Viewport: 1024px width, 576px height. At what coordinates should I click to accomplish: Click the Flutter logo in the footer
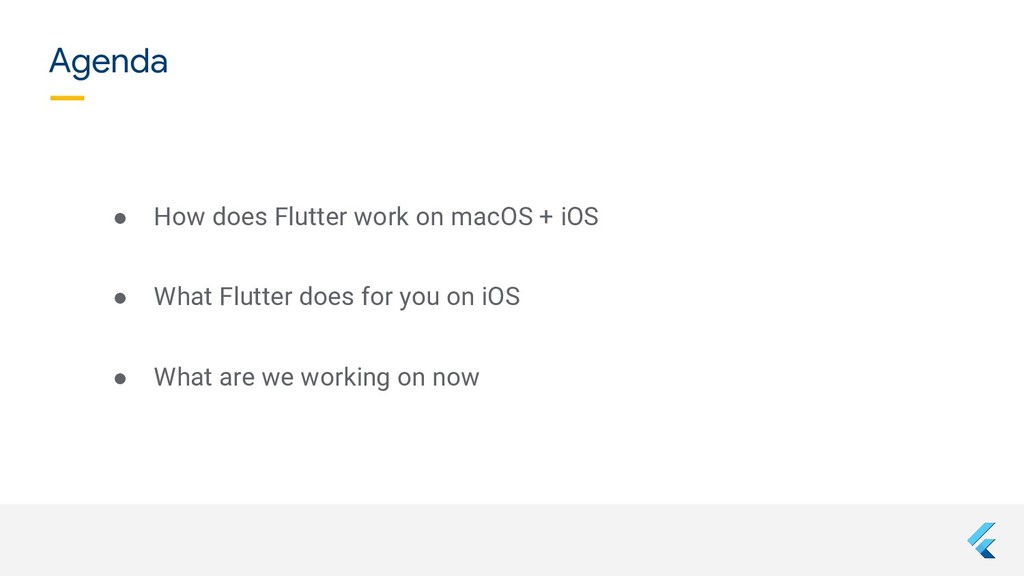(x=982, y=540)
